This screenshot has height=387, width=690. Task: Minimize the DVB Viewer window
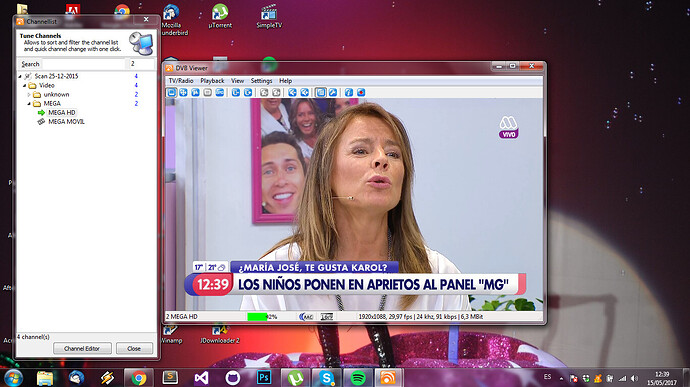tap(499, 66)
